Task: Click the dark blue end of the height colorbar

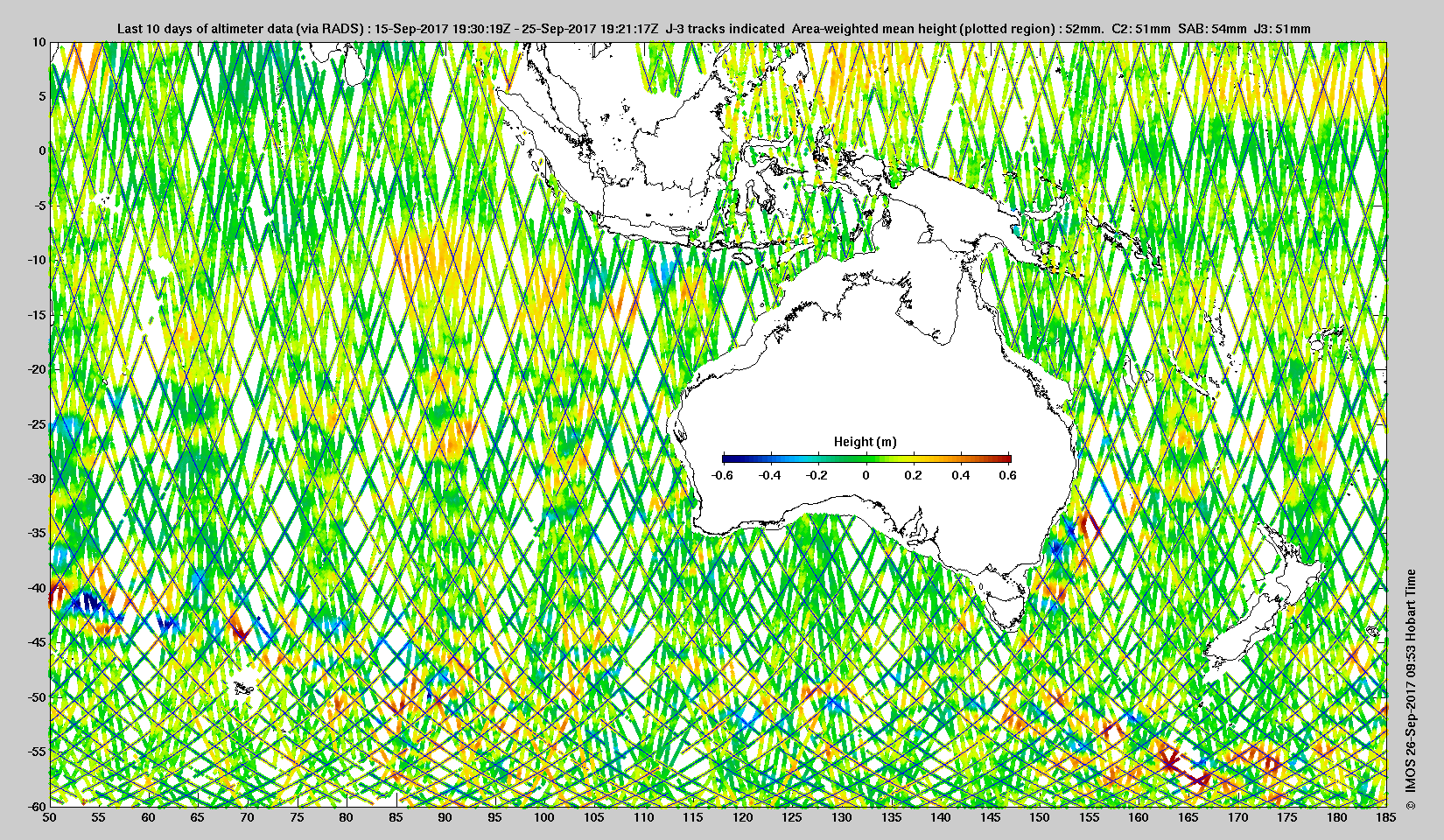Action: pyautogui.click(x=727, y=458)
